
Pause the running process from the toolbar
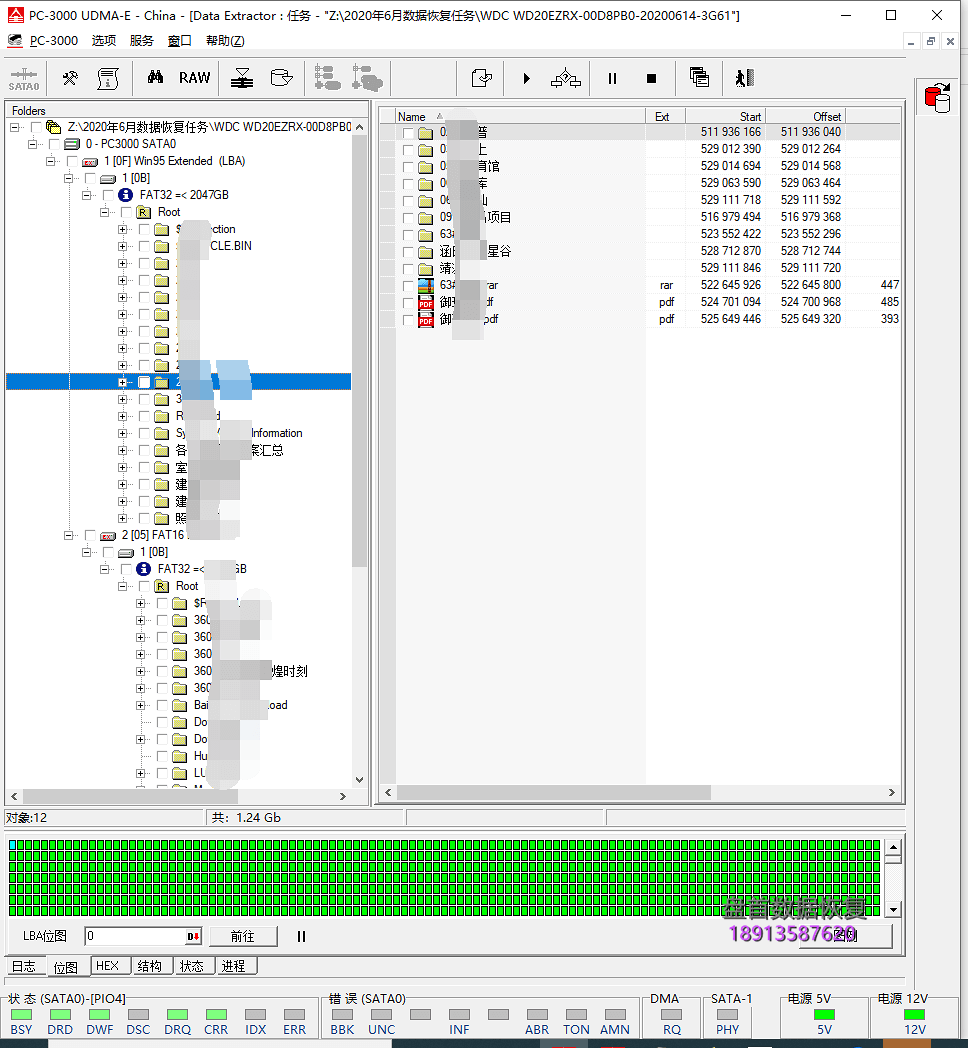click(x=612, y=79)
